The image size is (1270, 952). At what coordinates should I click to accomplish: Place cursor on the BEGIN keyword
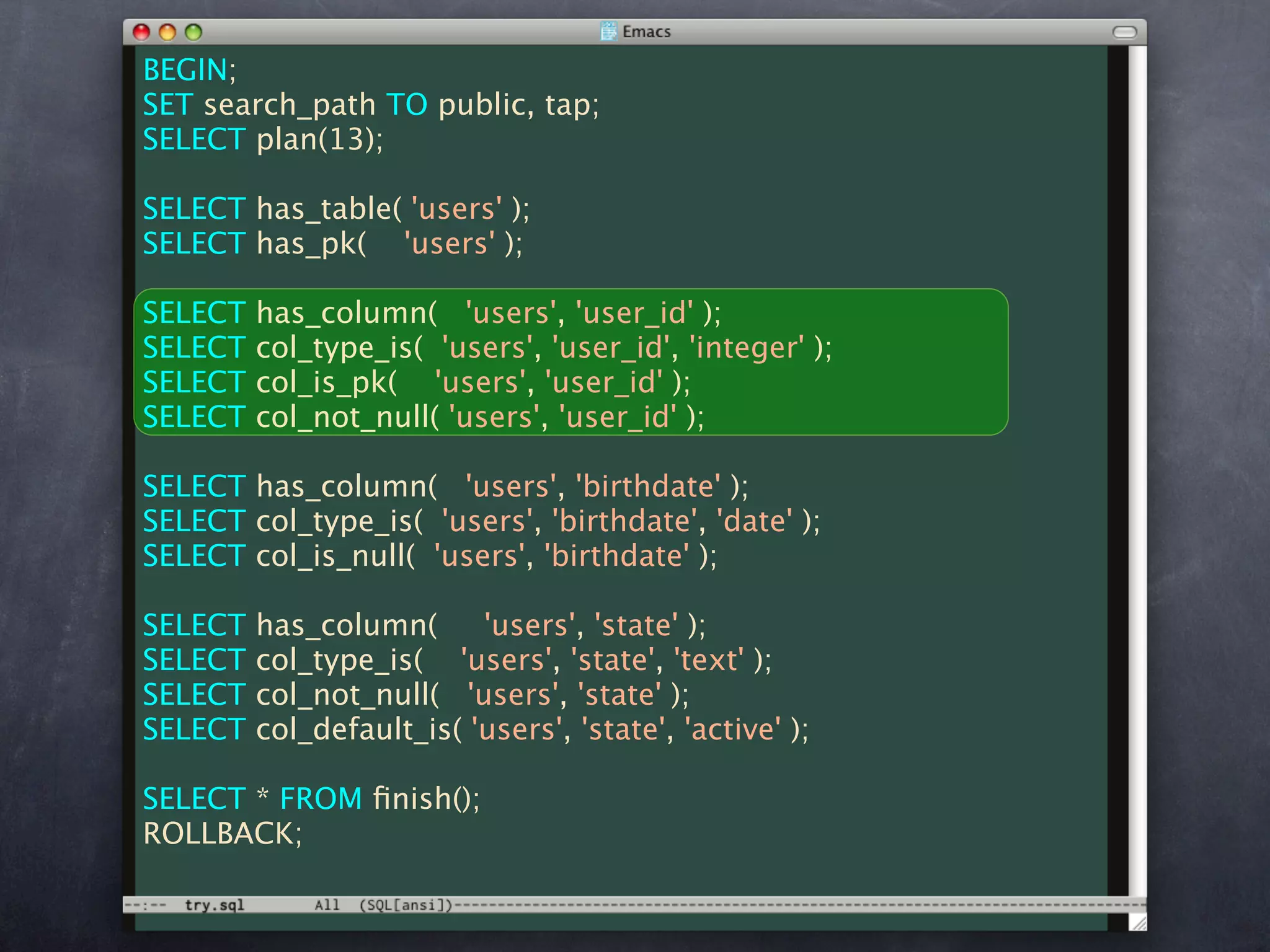pyautogui.click(x=185, y=69)
